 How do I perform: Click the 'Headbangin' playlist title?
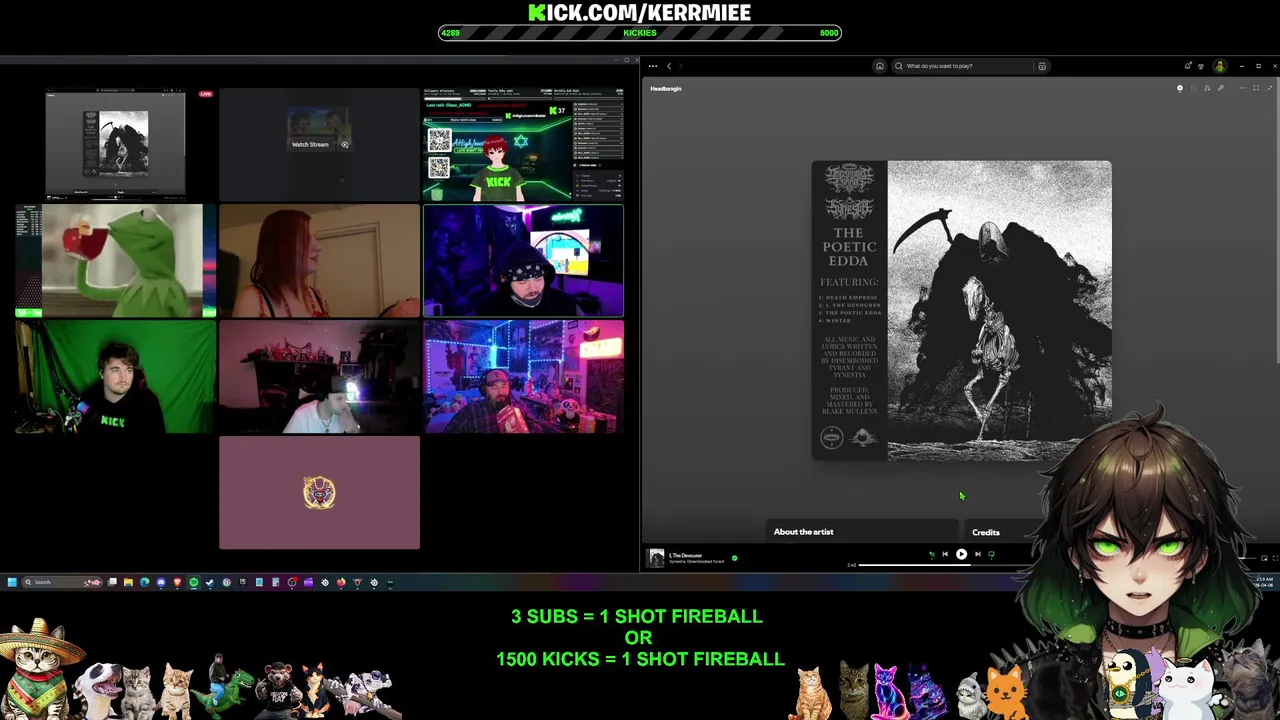(666, 89)
